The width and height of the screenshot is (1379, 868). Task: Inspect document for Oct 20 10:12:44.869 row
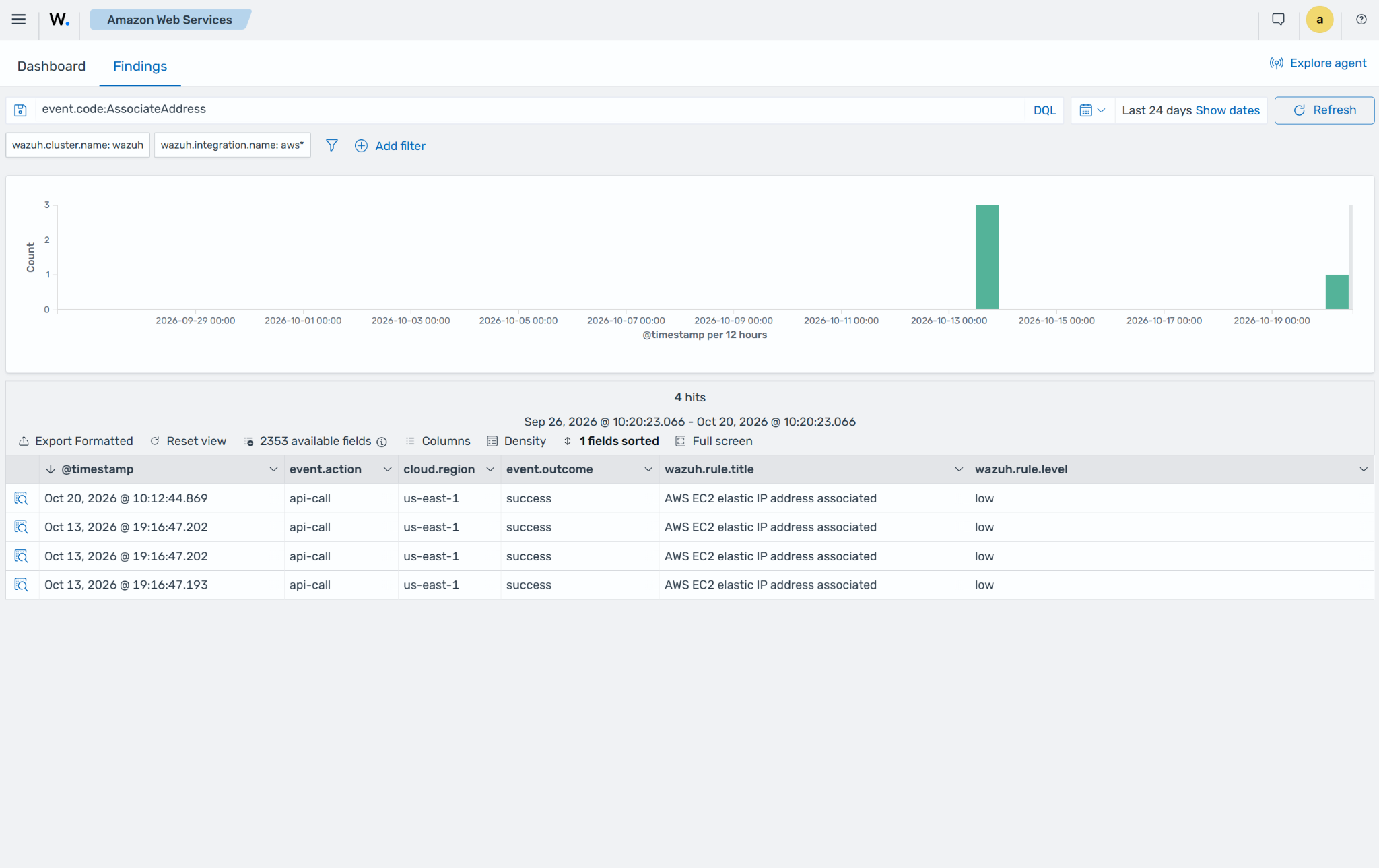[x=21, y=498]
